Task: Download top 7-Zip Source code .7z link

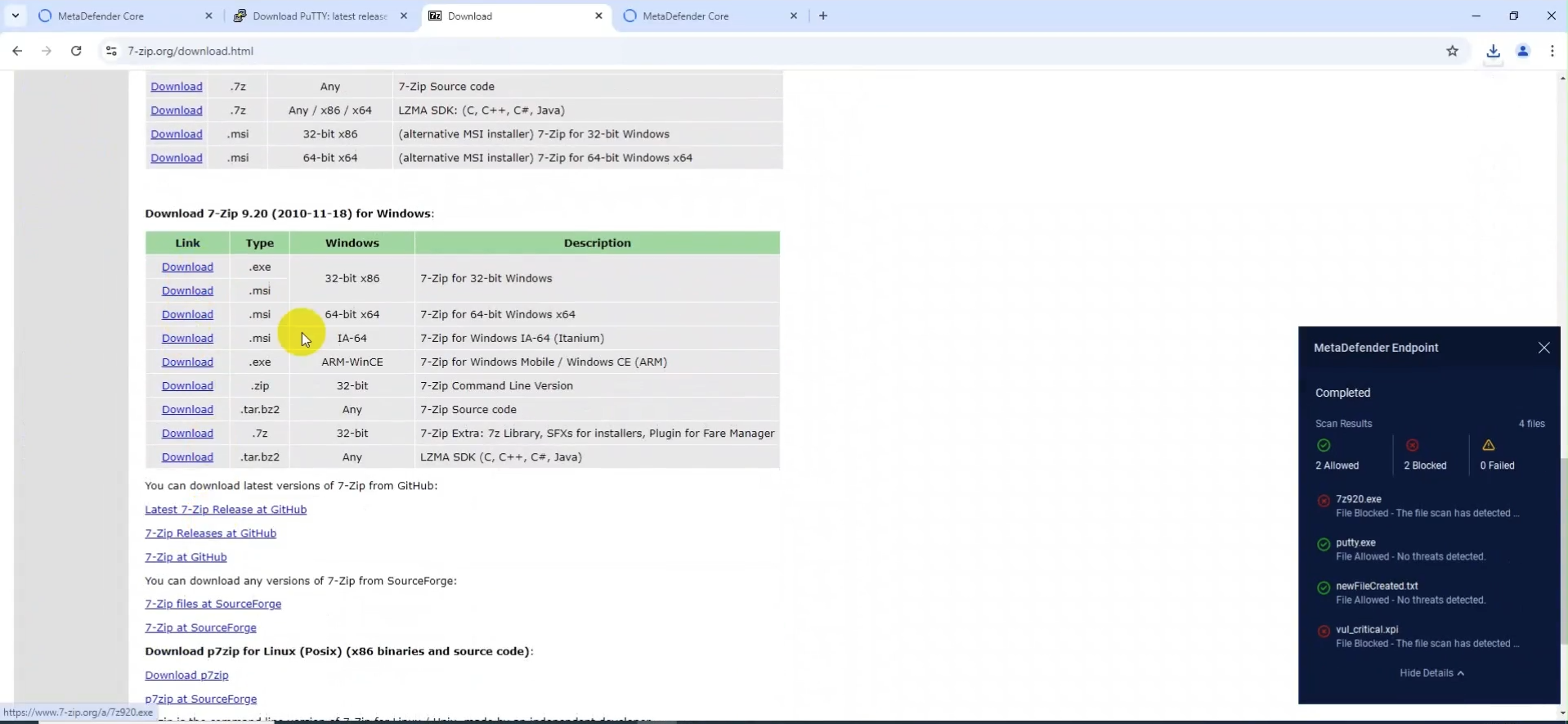Action: point(176,87)
